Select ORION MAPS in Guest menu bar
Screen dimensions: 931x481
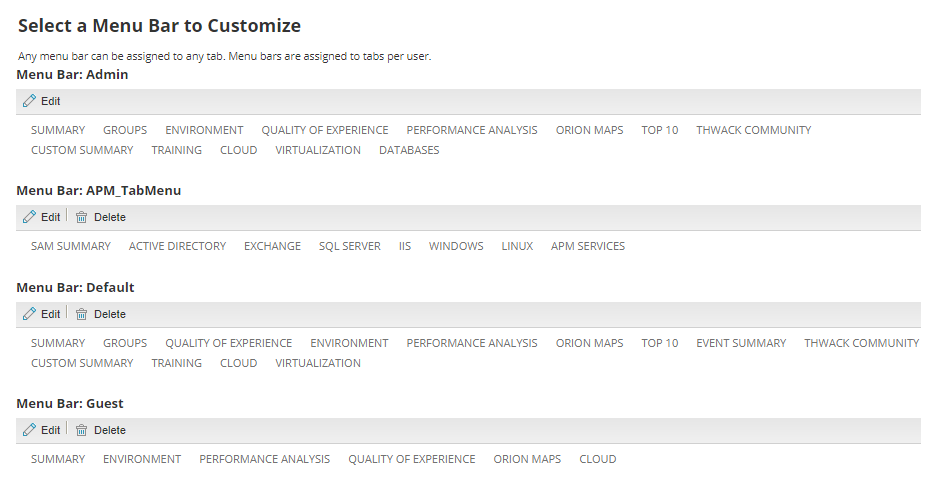point(527,459)
